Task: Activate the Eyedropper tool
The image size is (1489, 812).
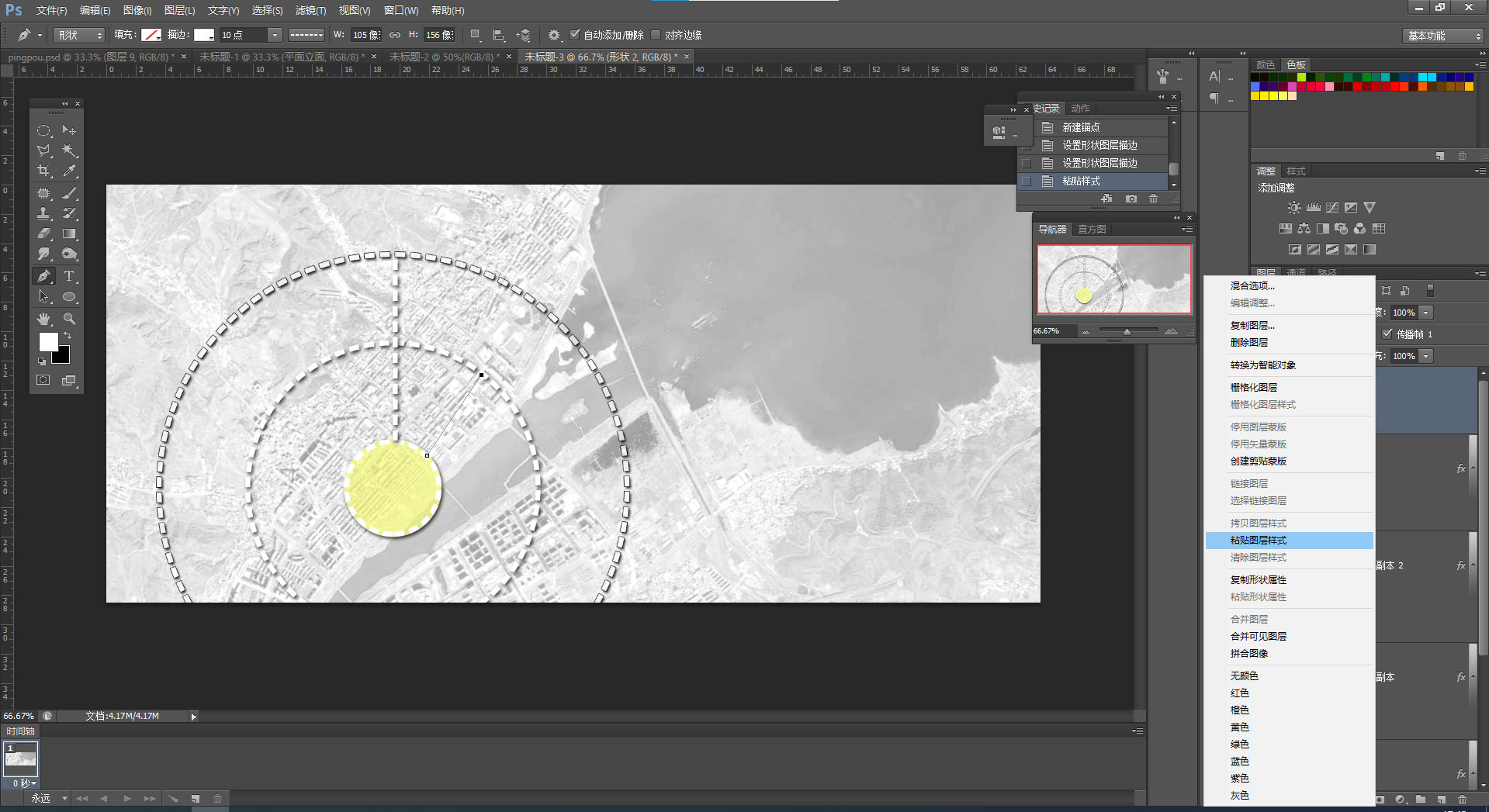Action: click(x=69, y=171)
